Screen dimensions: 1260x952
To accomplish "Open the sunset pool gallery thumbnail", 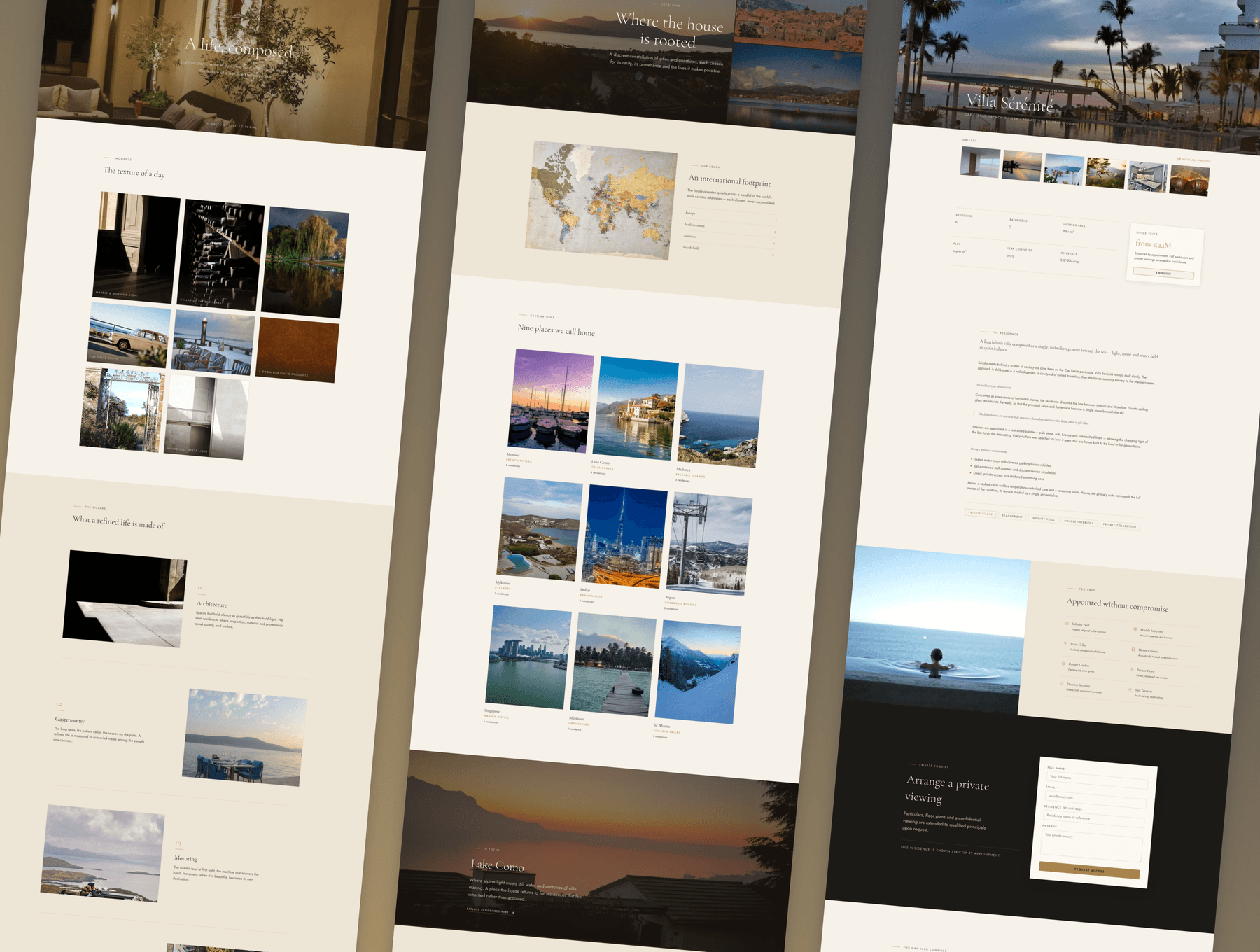I will point(1022,166).
